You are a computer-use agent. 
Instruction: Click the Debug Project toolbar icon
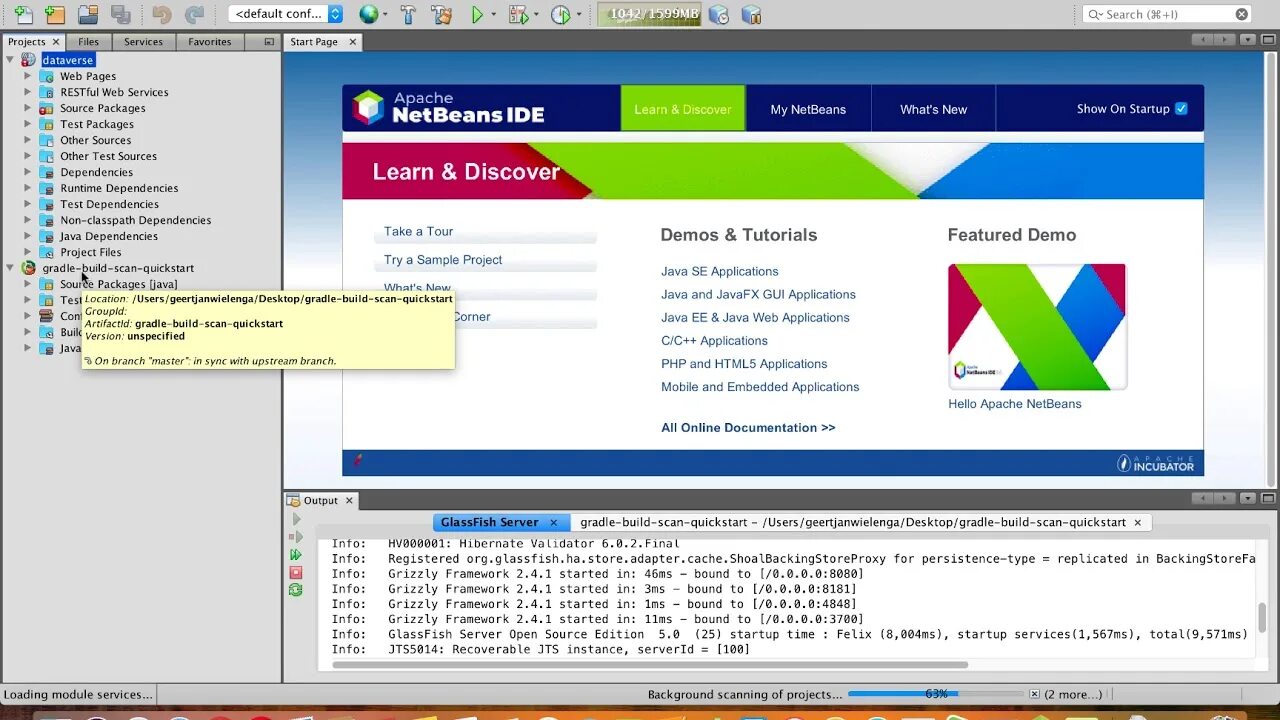pos(517,14)
